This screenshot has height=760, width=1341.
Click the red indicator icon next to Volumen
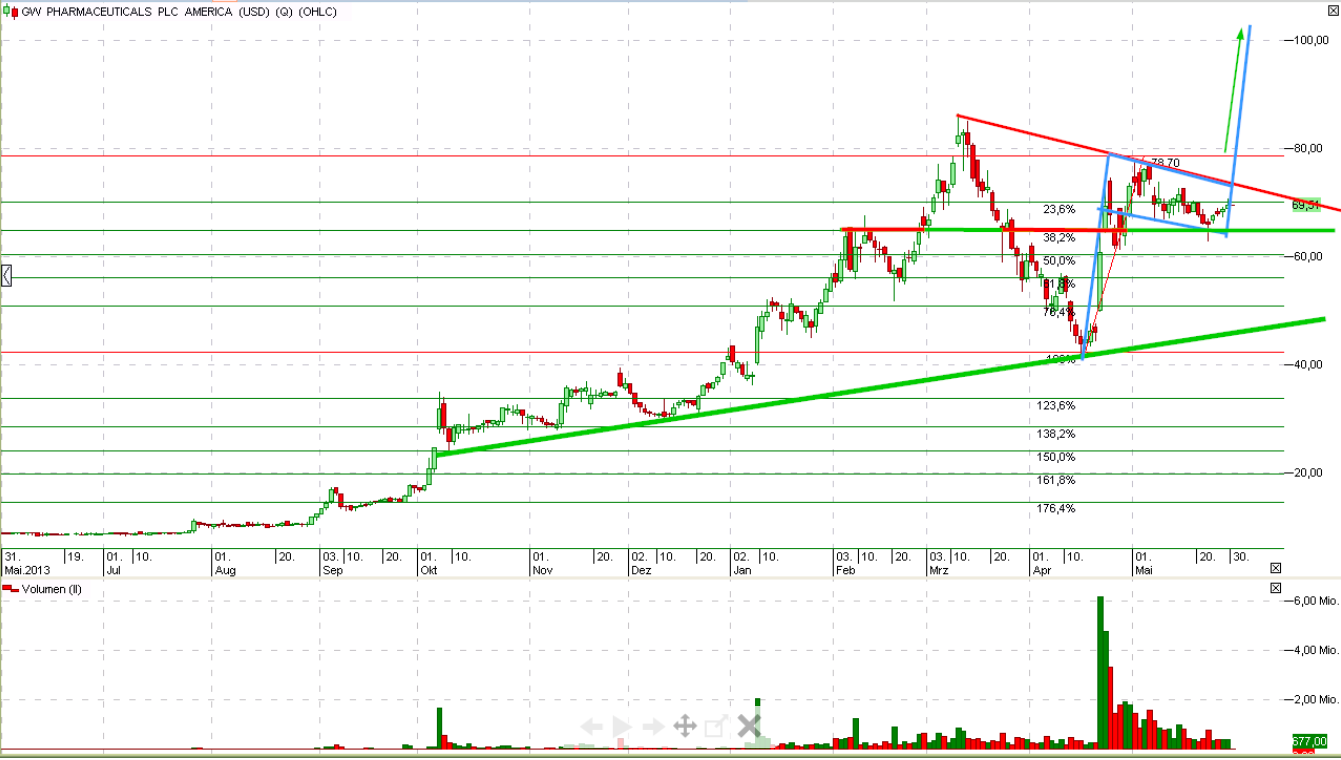coord(11,589)
